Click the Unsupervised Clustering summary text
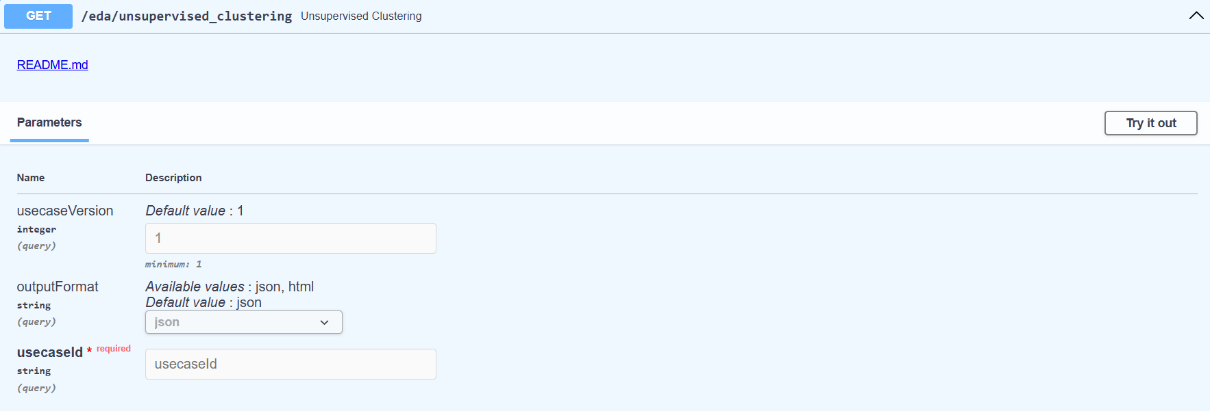Viewport: 1210px width, 411px height. (x=360, y=17)
